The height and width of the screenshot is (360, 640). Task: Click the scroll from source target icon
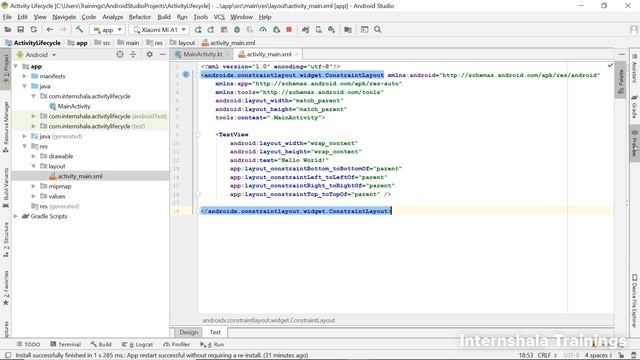(120, 55)
